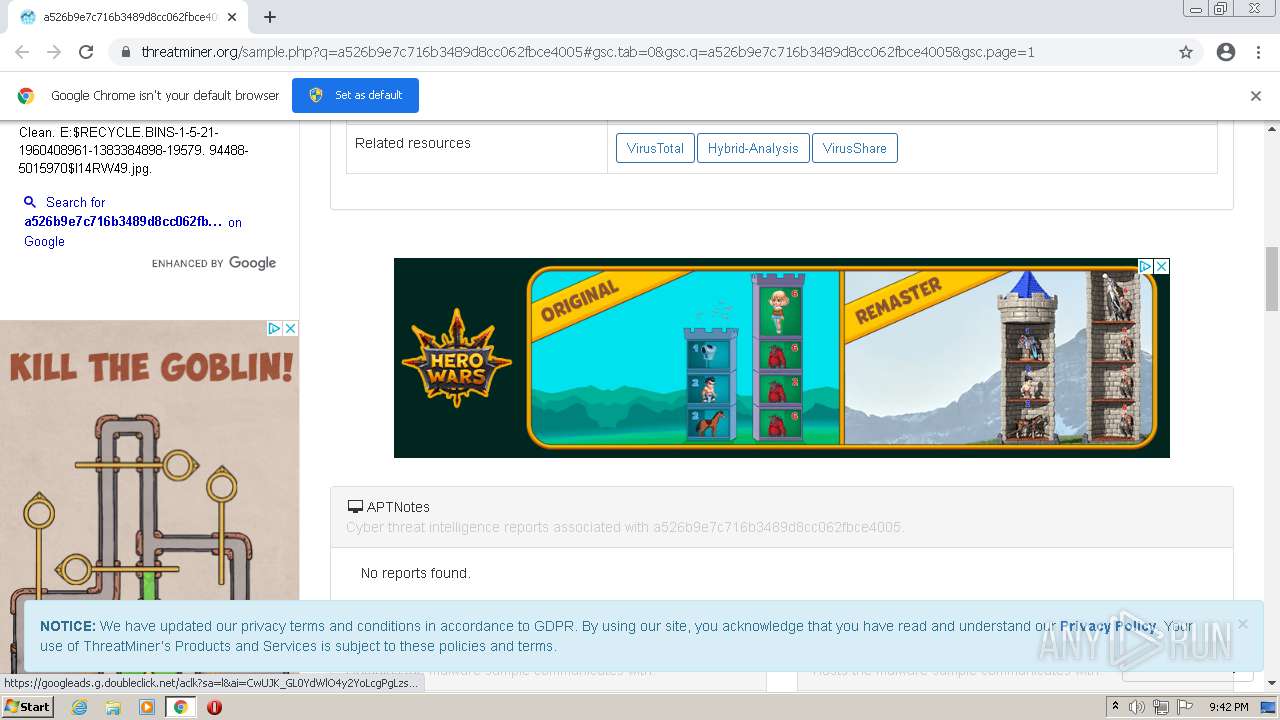The height and width of the screenshot is (720, 1280).
Task: Show hidden system tray icons
Action: (x=1115, y=707)
